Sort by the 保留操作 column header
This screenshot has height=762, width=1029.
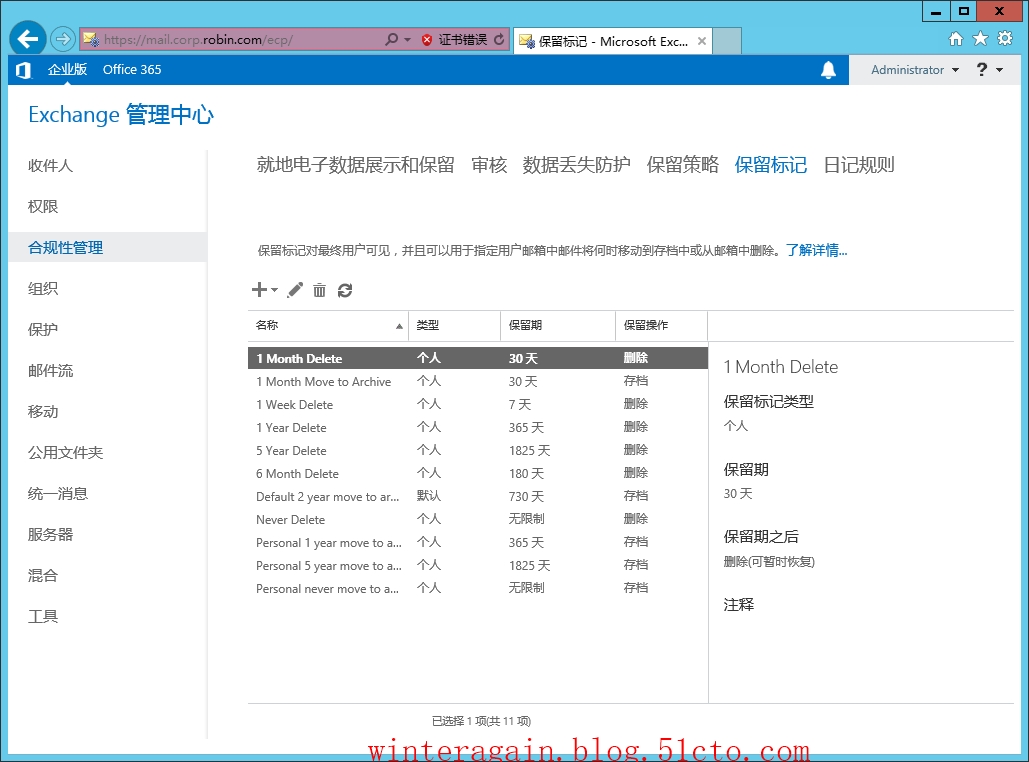click(662, 326)
